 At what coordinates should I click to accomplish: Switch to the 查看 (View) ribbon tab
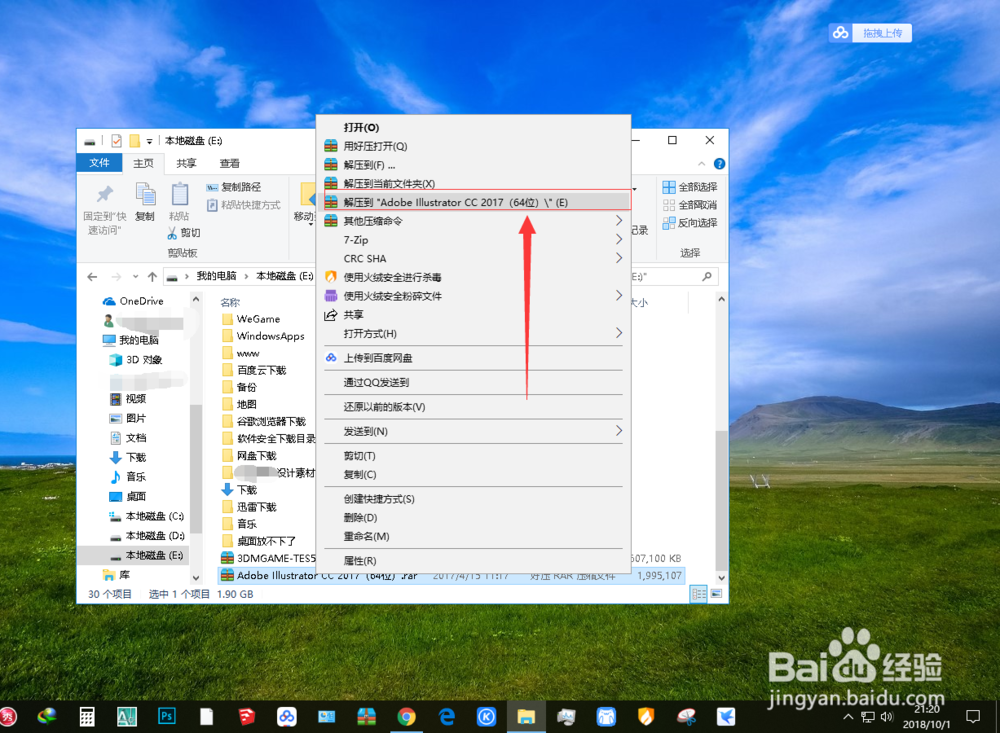[x=230, y=163]
